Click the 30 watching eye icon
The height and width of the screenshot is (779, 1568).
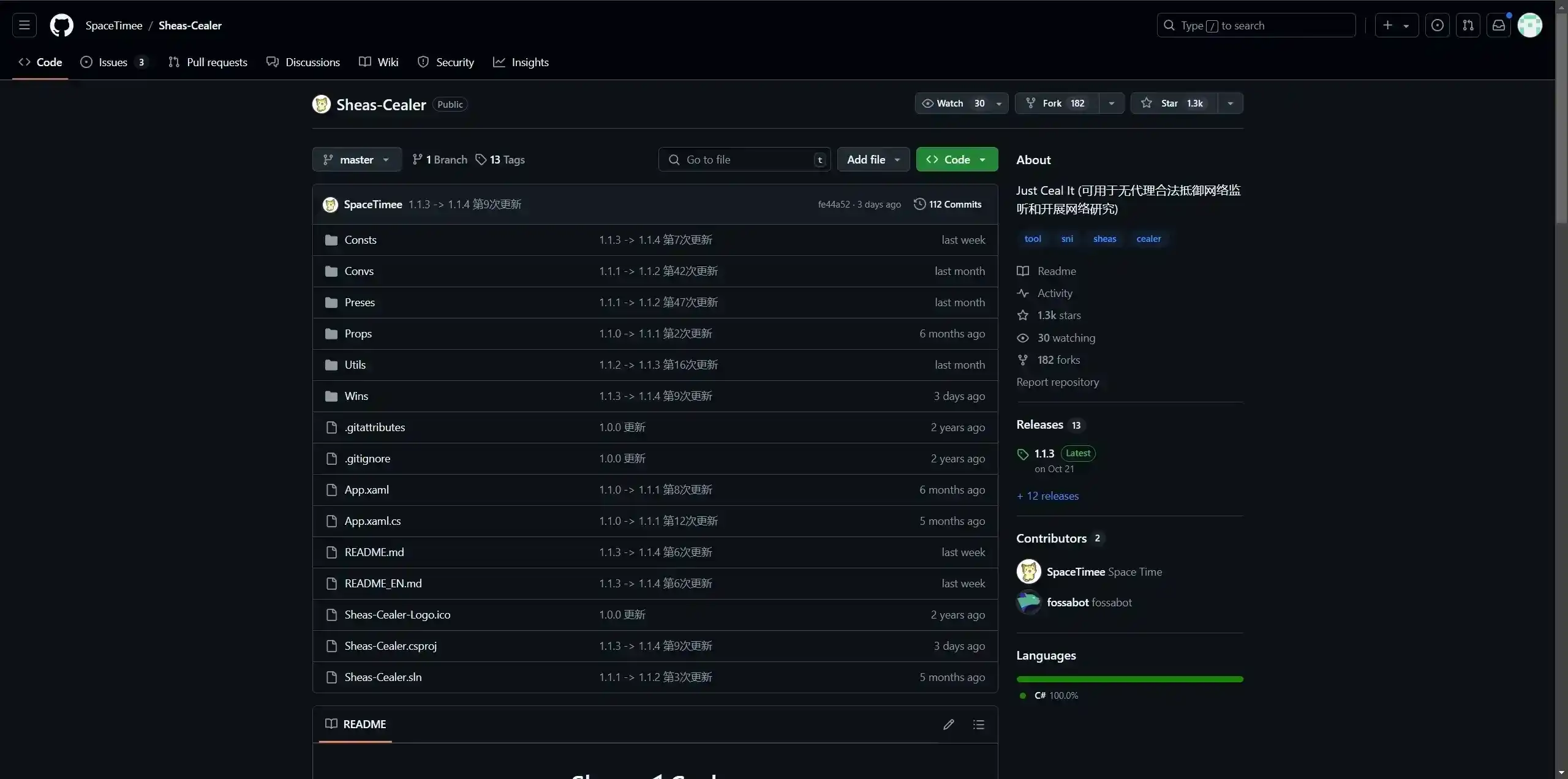pyautogui.click(x=1022, y=337)
